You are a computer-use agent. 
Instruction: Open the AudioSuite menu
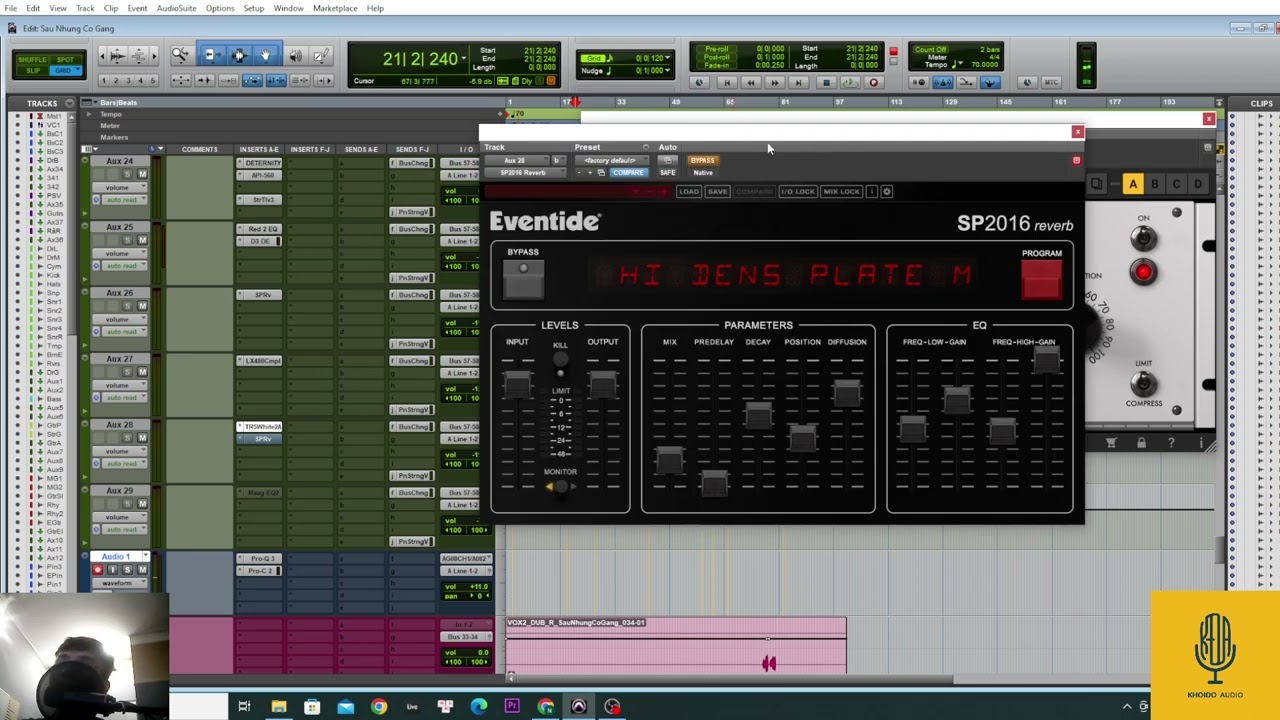pyautogui.click(x=176, y=8)
